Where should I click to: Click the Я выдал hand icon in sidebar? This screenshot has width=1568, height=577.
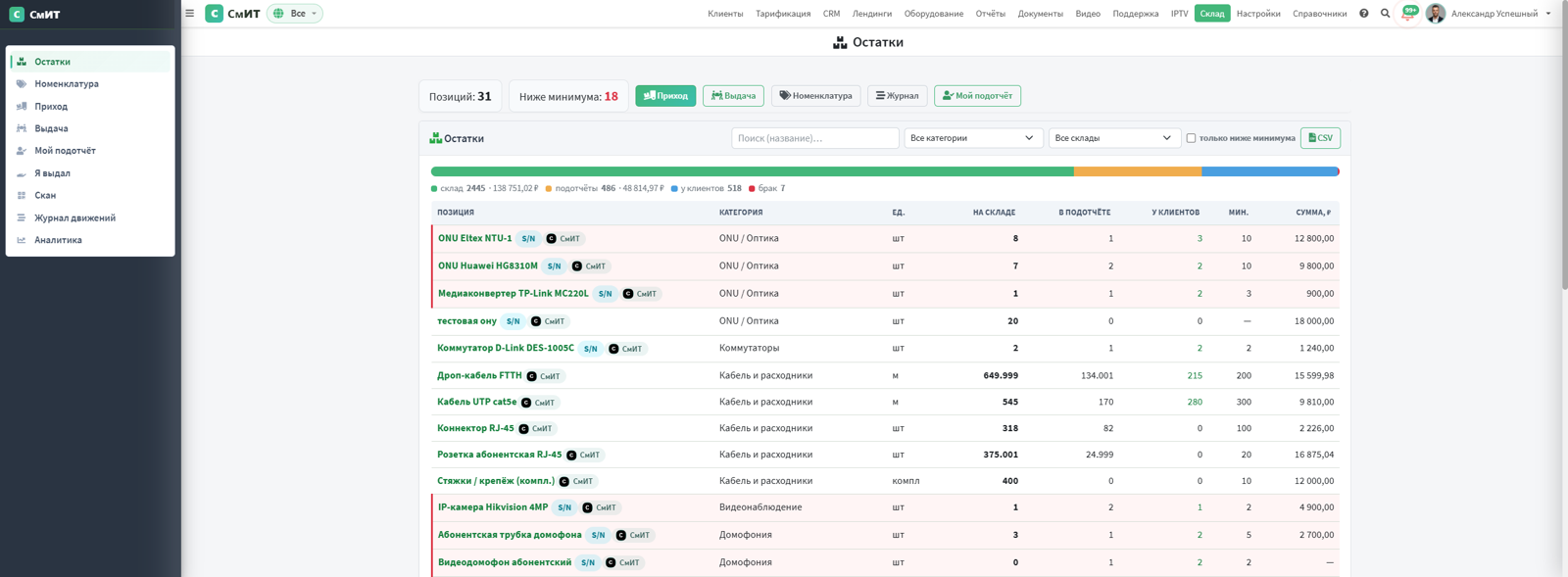coord(22,173)
